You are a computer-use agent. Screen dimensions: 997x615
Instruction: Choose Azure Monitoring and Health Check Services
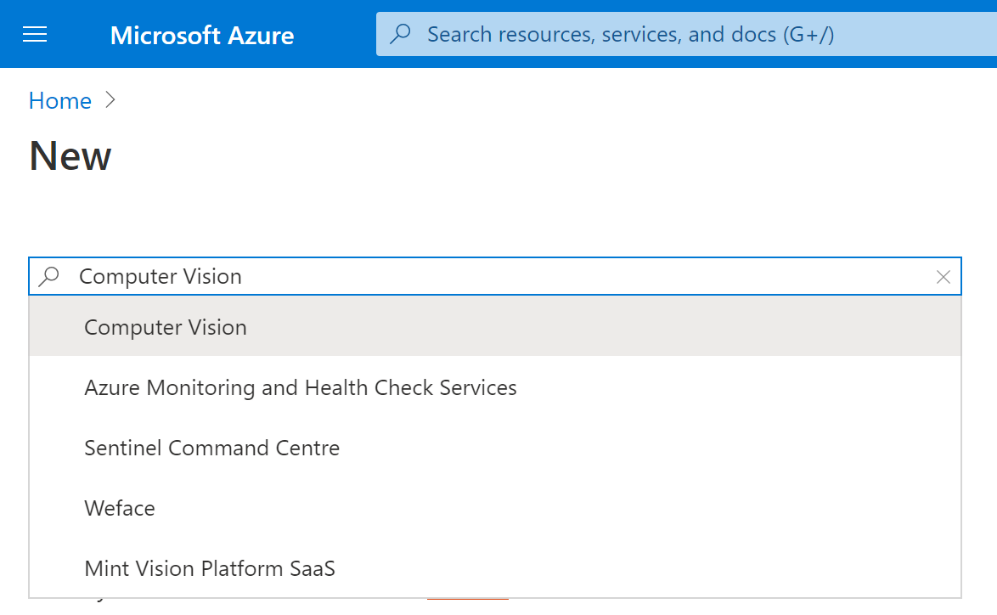495,387
